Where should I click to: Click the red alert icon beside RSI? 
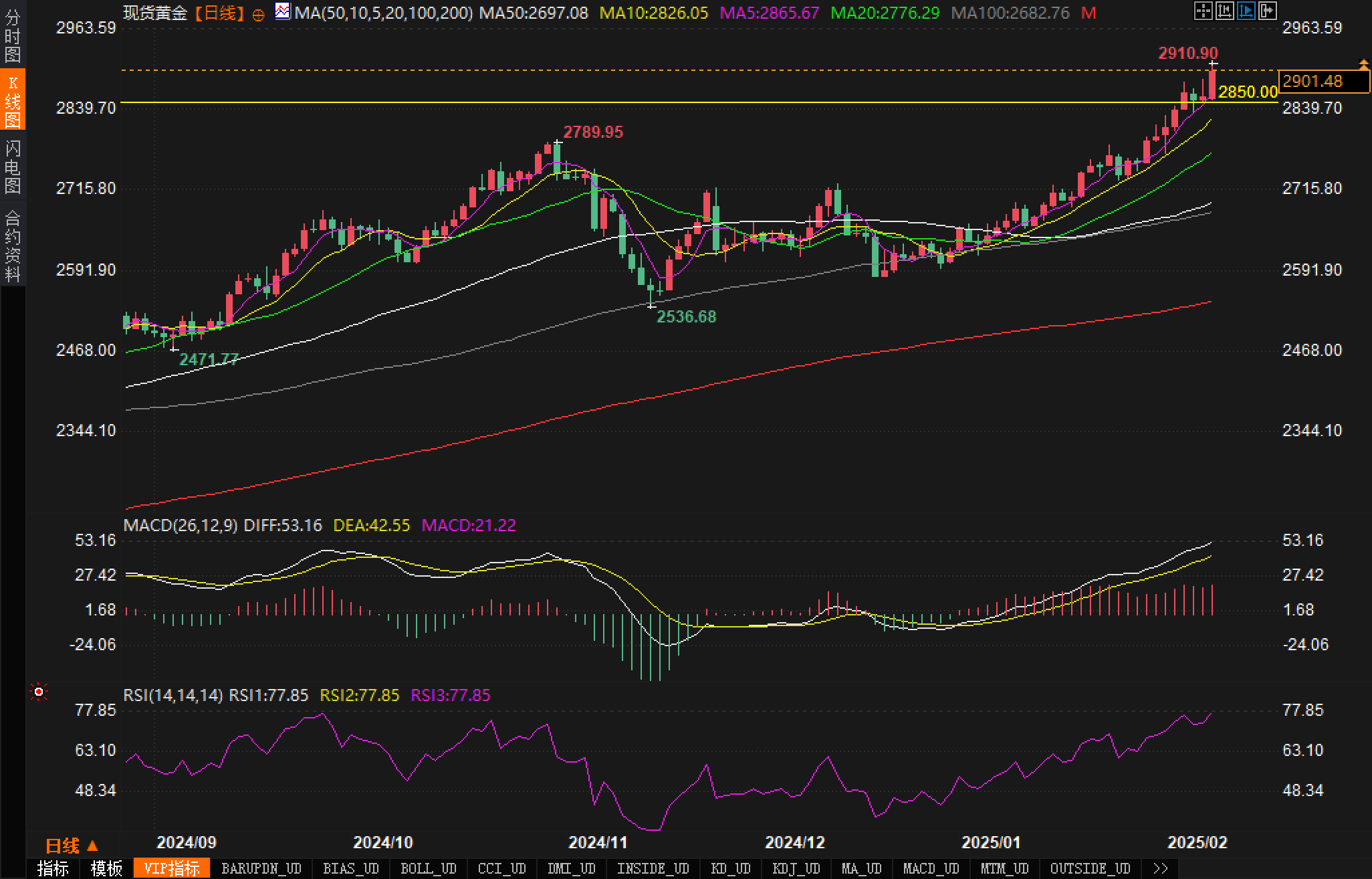(39, 692)
